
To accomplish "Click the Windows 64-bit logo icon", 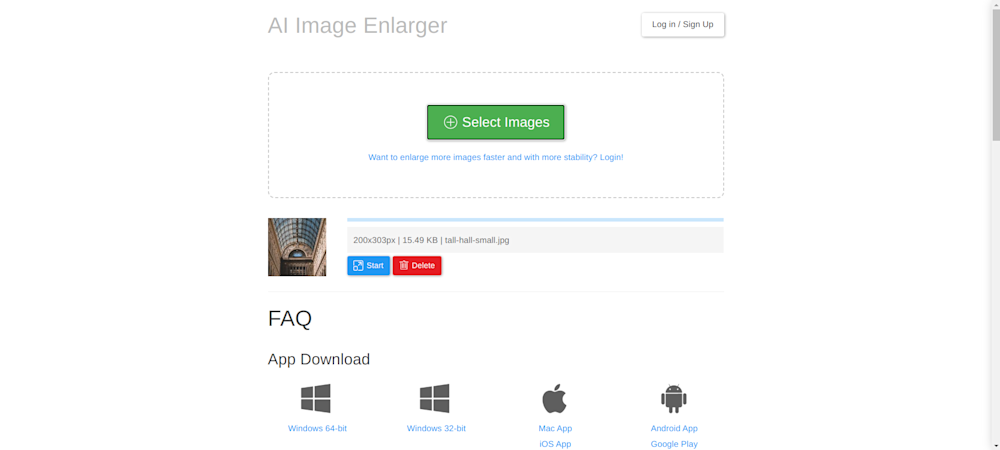I will 316,398.
